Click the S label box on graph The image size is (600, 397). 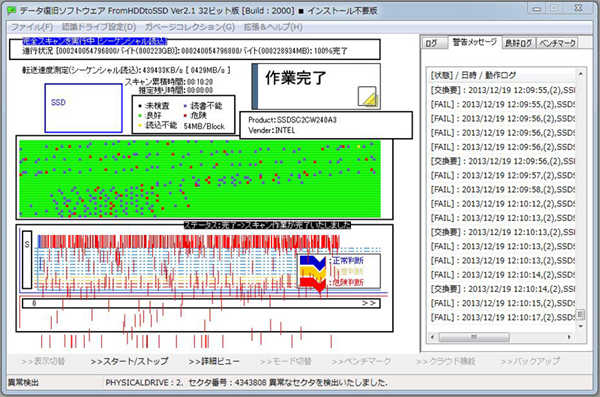click(x=27, y=259)
